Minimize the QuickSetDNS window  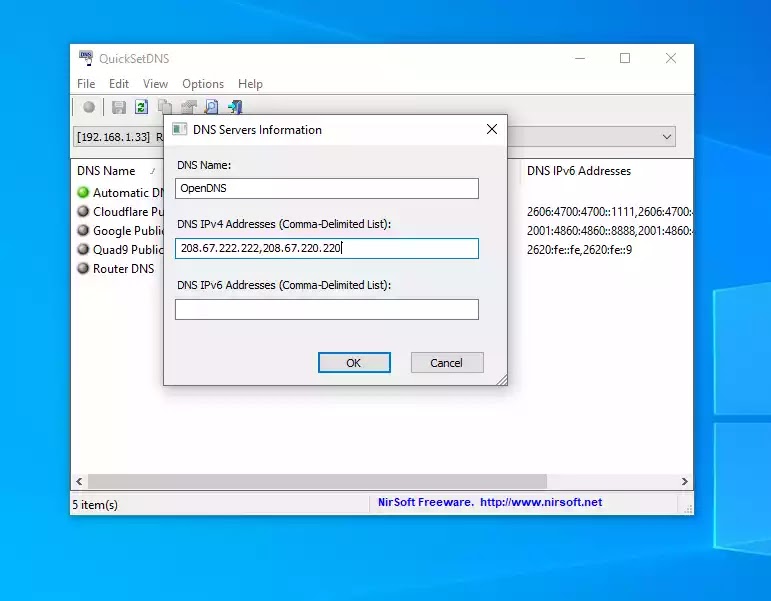pyautogui.click(x=580, y=58)
